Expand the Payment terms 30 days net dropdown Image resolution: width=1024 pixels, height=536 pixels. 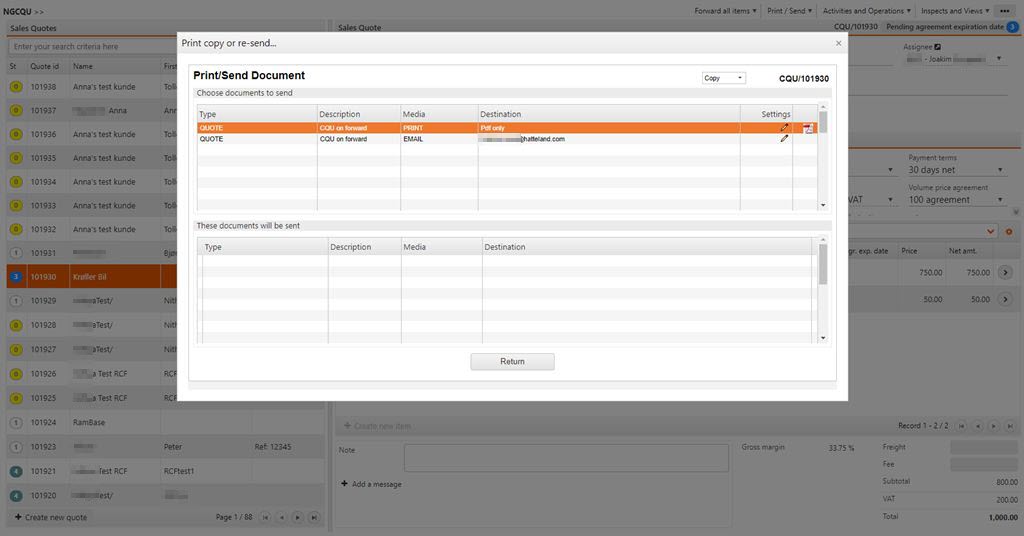[x=956, y=170]
